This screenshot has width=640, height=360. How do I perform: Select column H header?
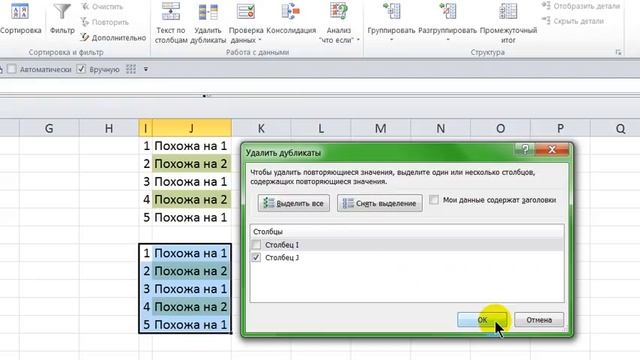click(109, 128)
